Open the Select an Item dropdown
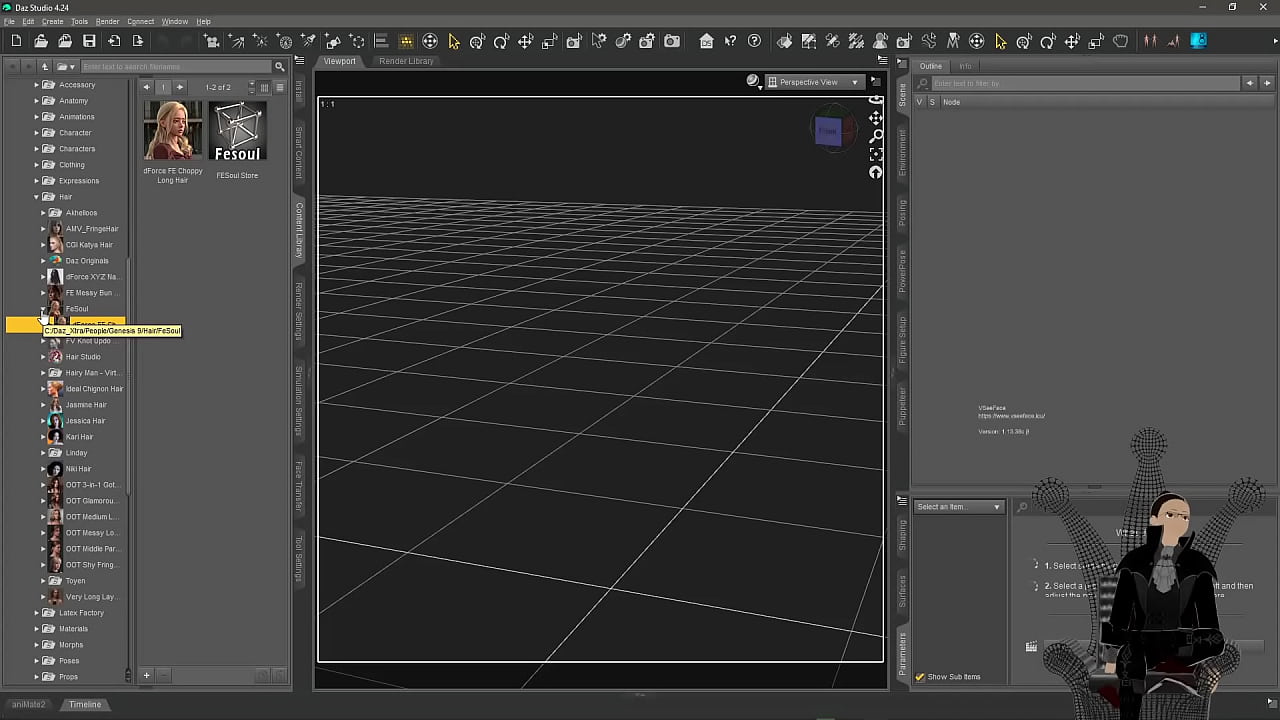 click(958, 507)
